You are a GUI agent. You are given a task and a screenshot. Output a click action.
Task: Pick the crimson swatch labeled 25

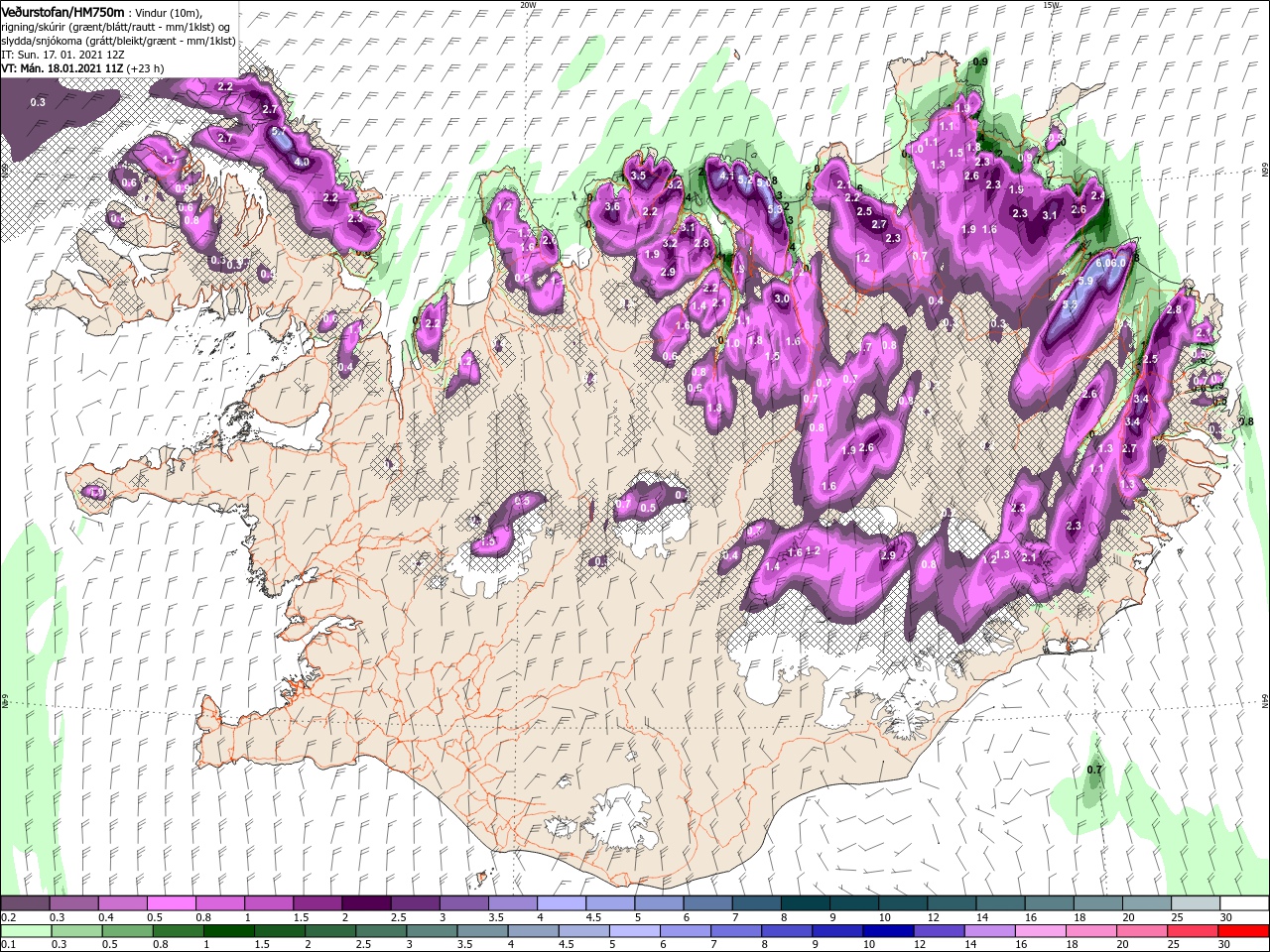point(1194,930)
